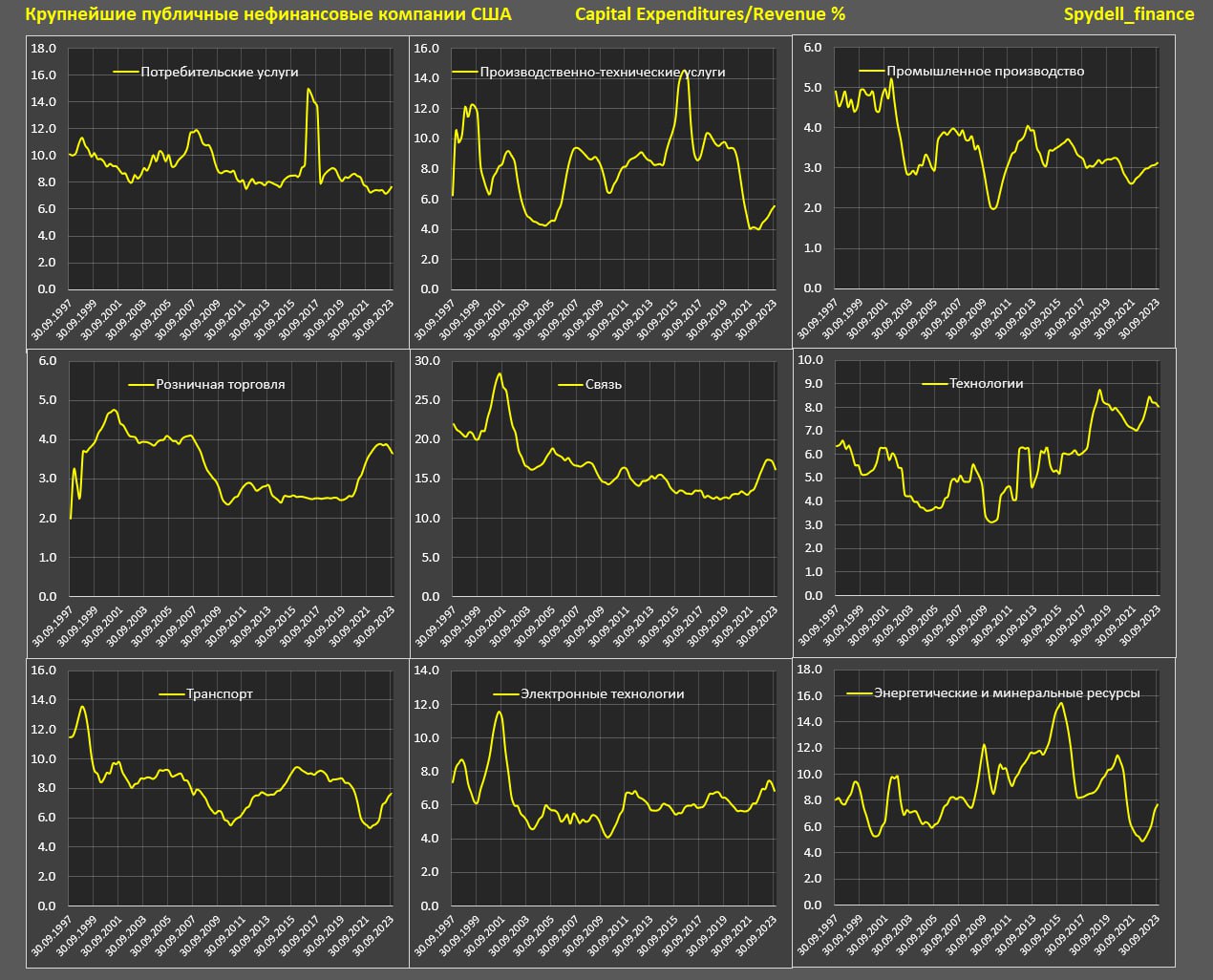Click the 14.0 axis value in Электронные технологии chart
1213x980 pixels.
[x=428, y=671]
